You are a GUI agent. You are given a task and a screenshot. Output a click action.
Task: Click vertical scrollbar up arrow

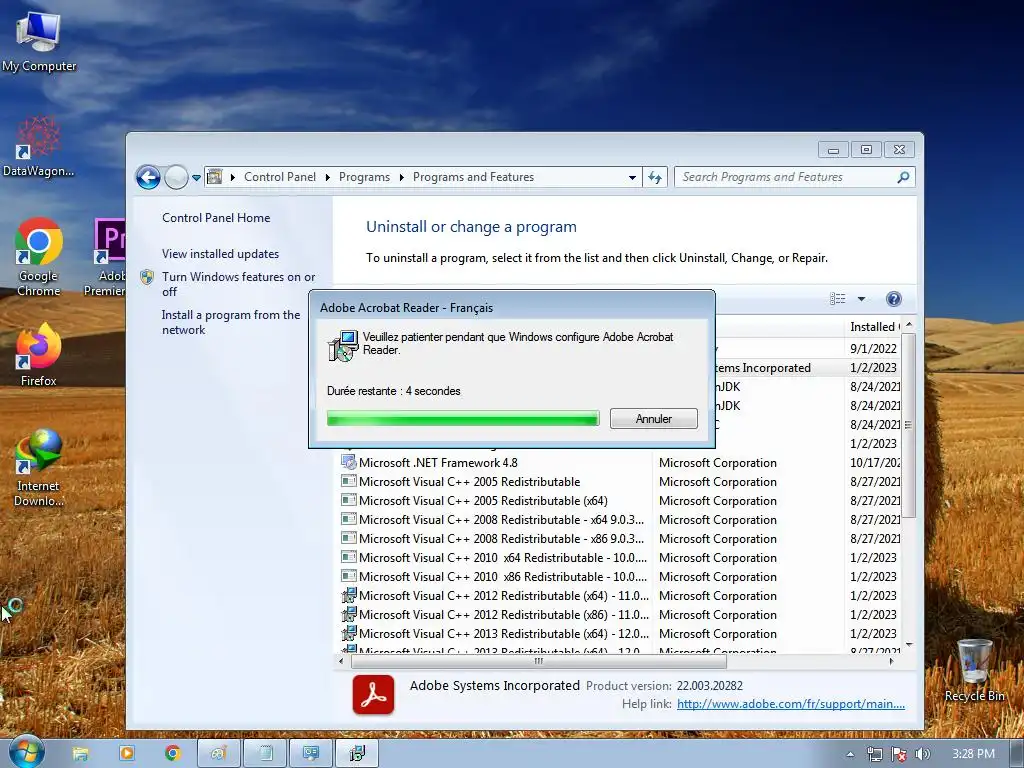pos(908,325)
